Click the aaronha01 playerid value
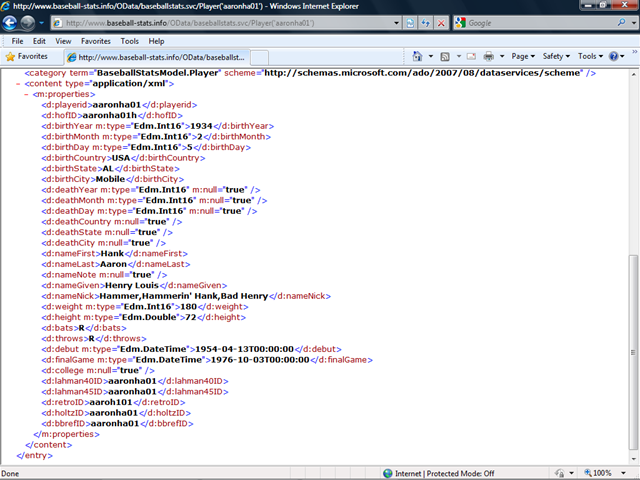 click(x=117, y=105)
